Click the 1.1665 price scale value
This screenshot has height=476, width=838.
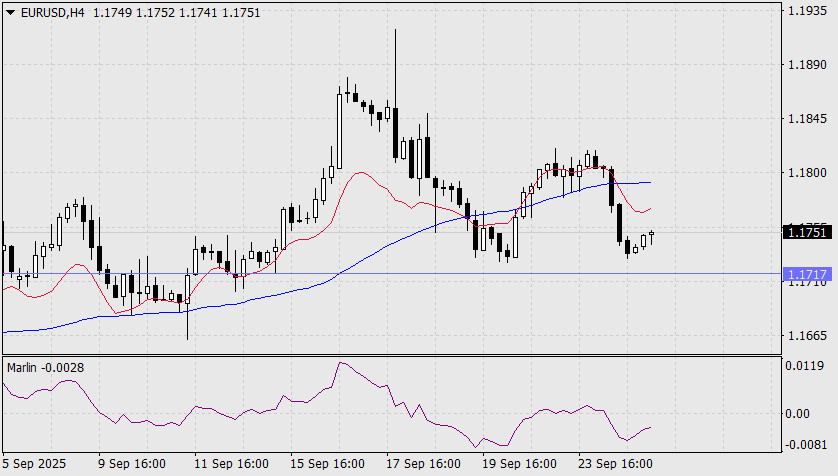[x=807, y=335]
